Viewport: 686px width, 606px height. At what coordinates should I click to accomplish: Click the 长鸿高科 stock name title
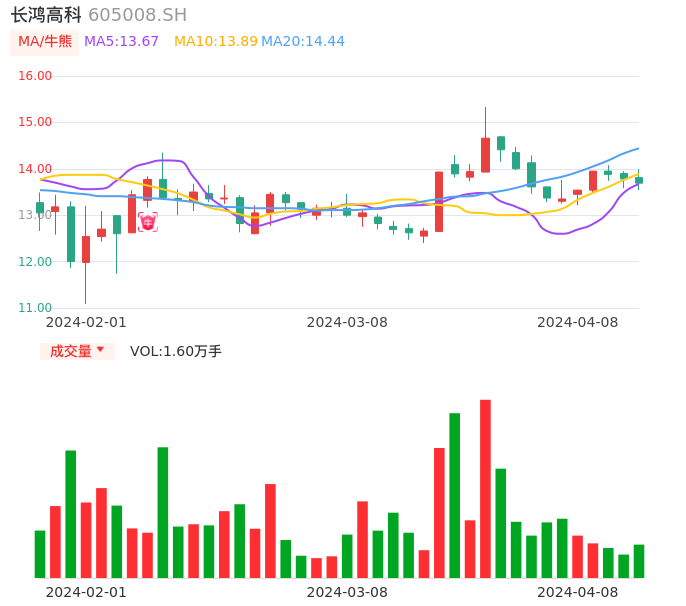click(46, 15)
